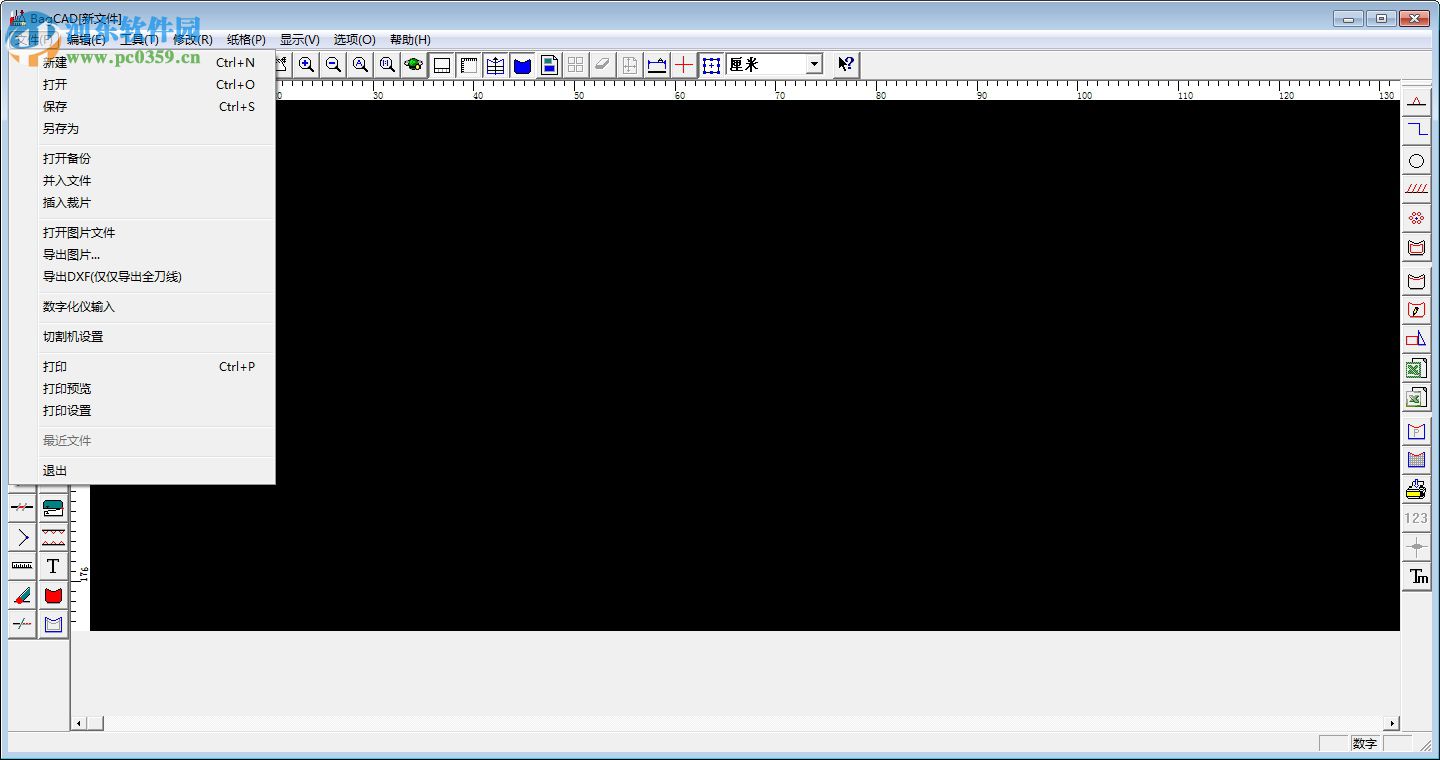Choose 保存 in the file menu
Image resolution: width=1440 pixels, height=760 pixels.
[x=142, y=106]
